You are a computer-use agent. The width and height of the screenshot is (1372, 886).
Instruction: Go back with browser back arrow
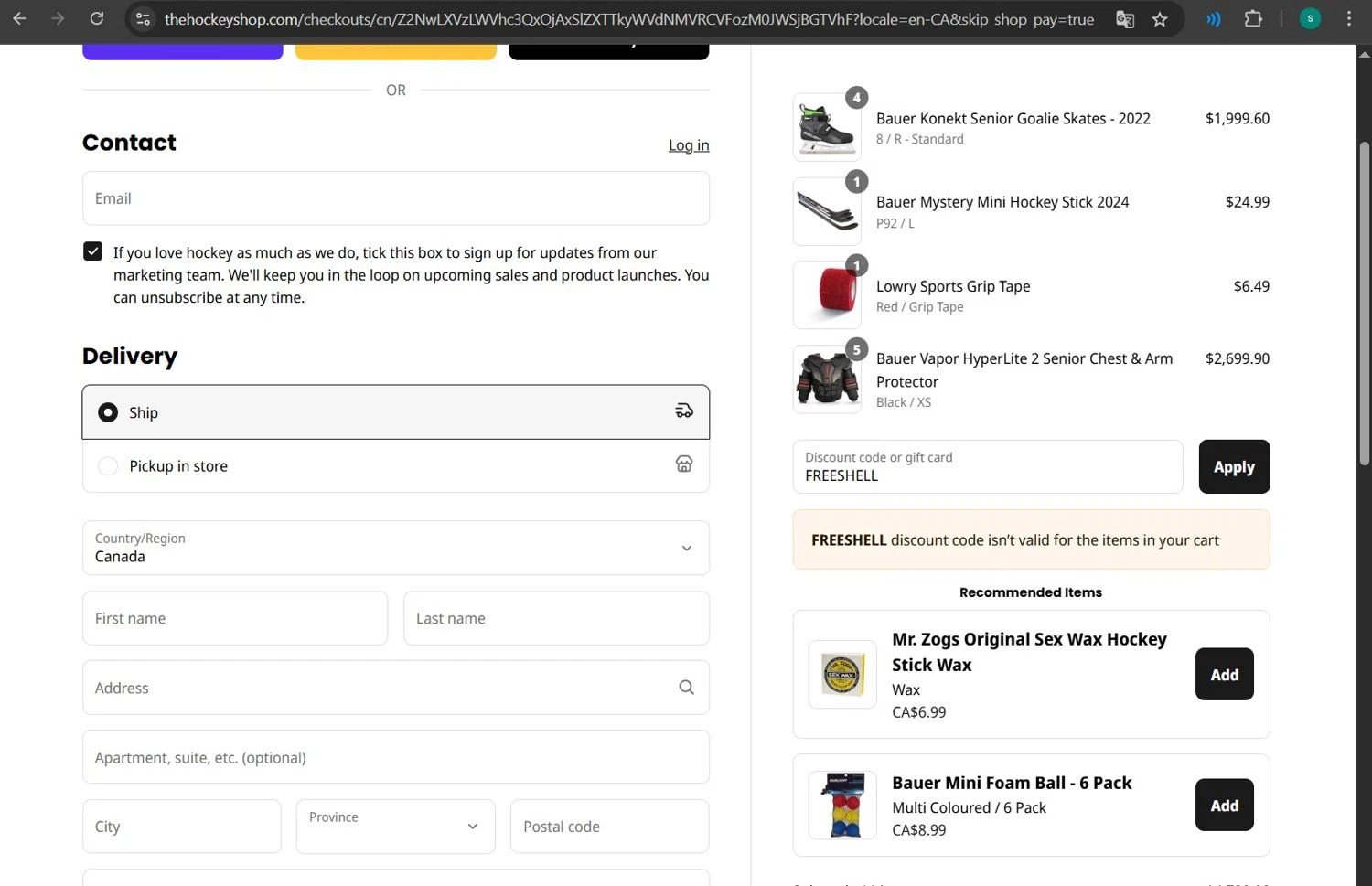tap(19, 18)
